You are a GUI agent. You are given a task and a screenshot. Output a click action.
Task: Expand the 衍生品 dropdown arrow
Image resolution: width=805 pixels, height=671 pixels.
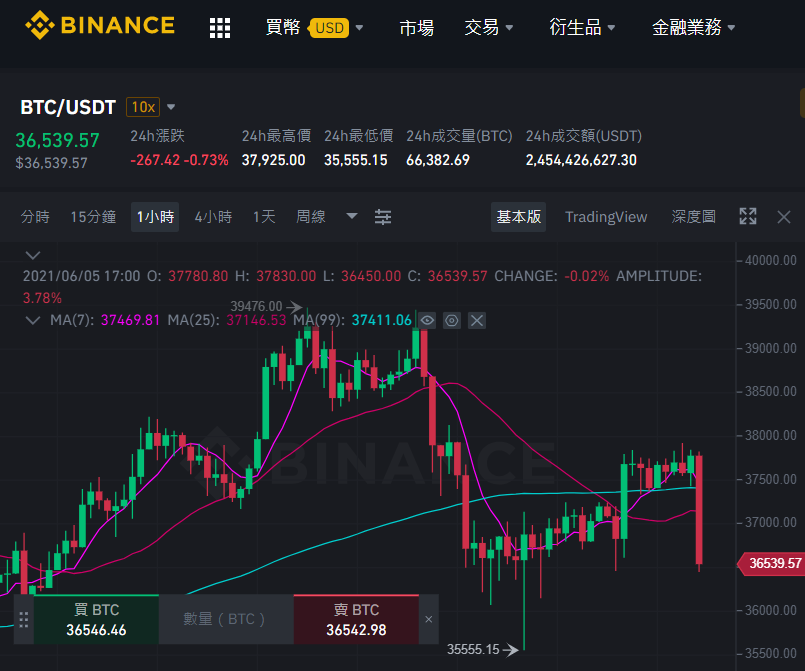coord(611,28)
